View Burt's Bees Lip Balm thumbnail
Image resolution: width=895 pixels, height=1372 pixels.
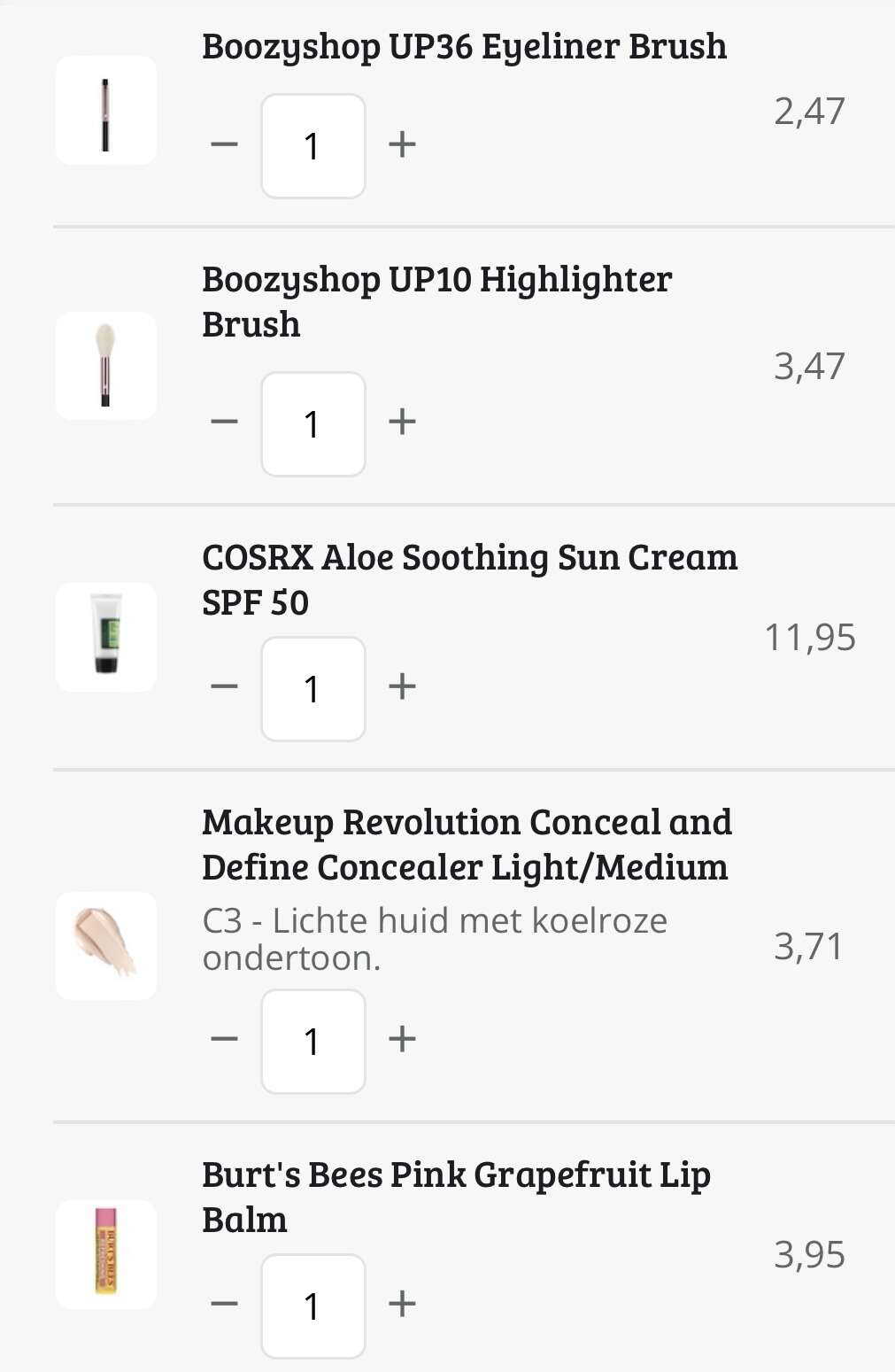[106, 1254]
